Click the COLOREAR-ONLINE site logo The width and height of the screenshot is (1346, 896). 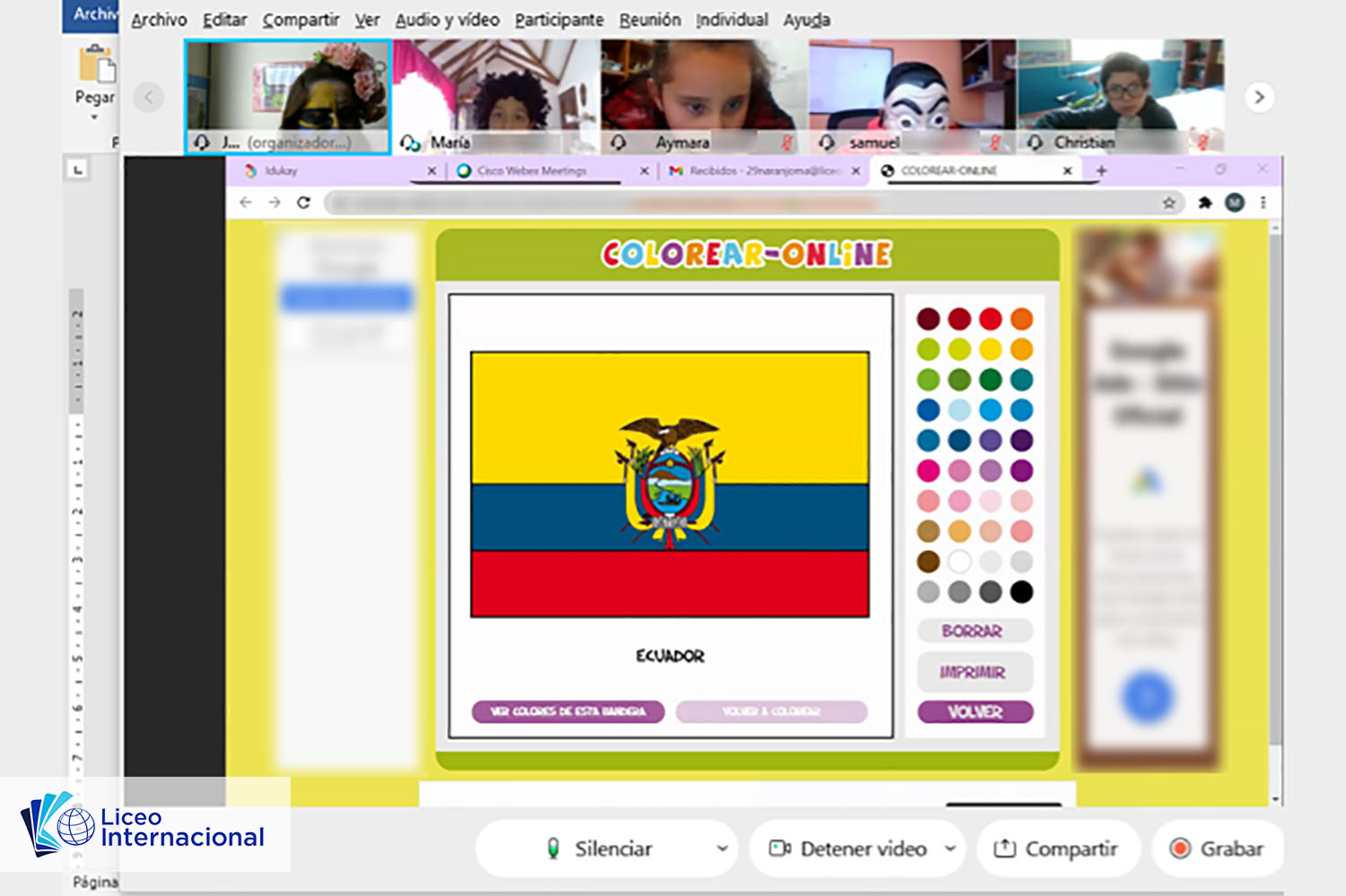tap(747, 255)
